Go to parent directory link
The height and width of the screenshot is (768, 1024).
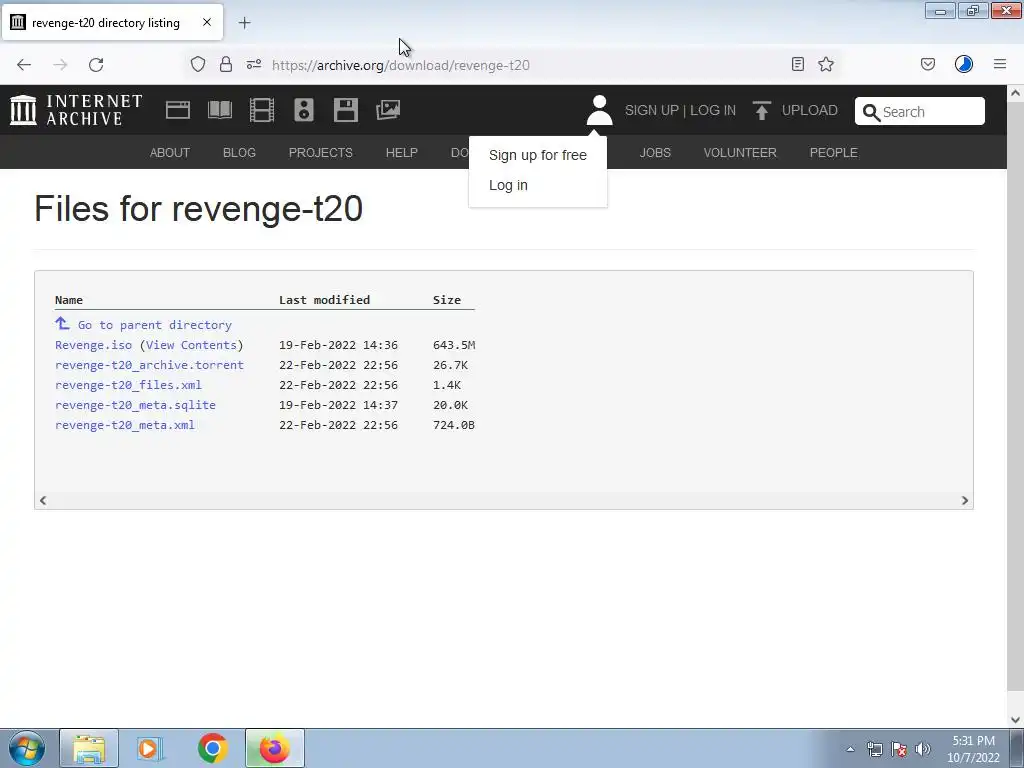(155, 325)
